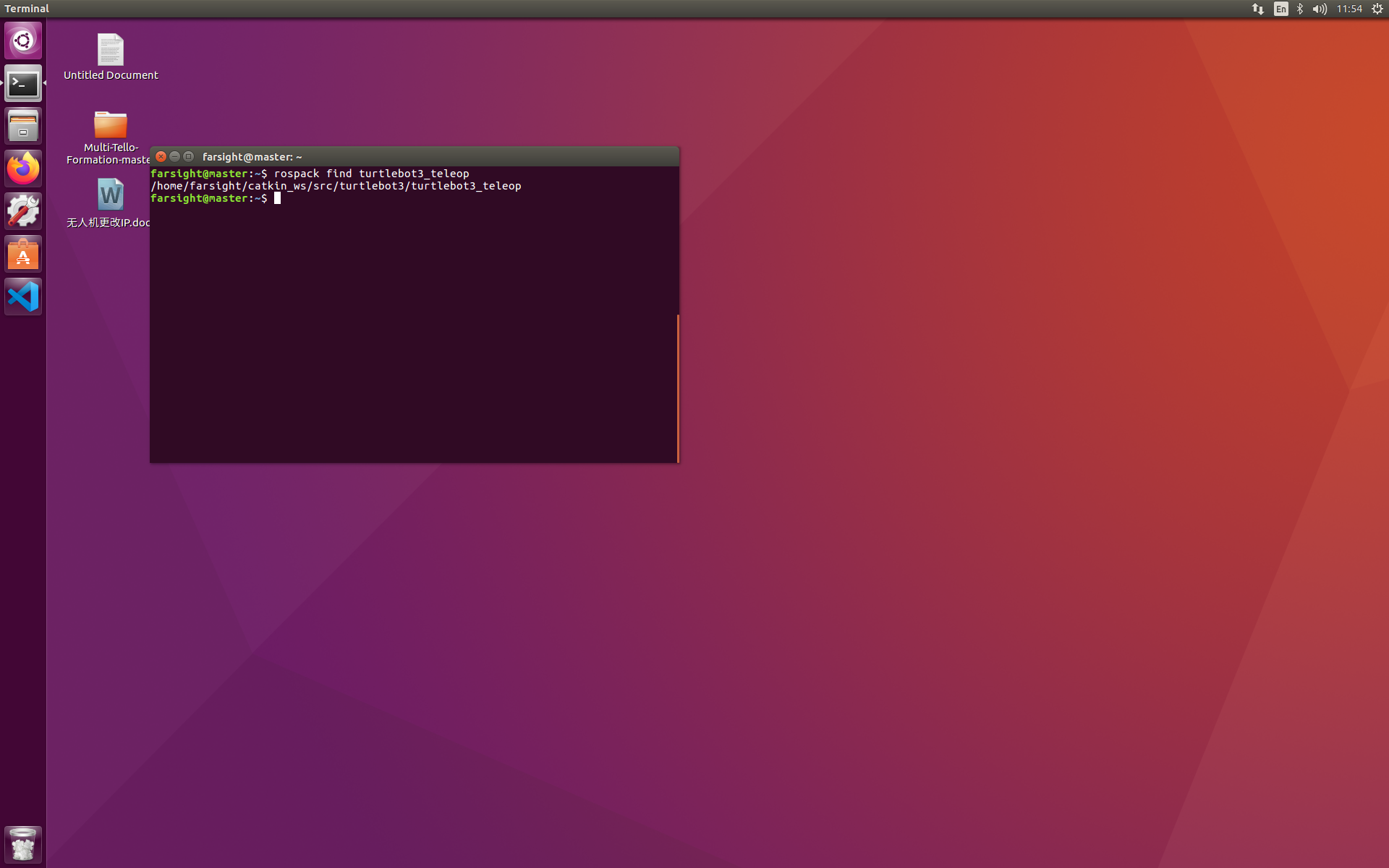Select the Untitled Document desktop file
The height and width of the screenshot is (868, 1389).
coord(111,51)
